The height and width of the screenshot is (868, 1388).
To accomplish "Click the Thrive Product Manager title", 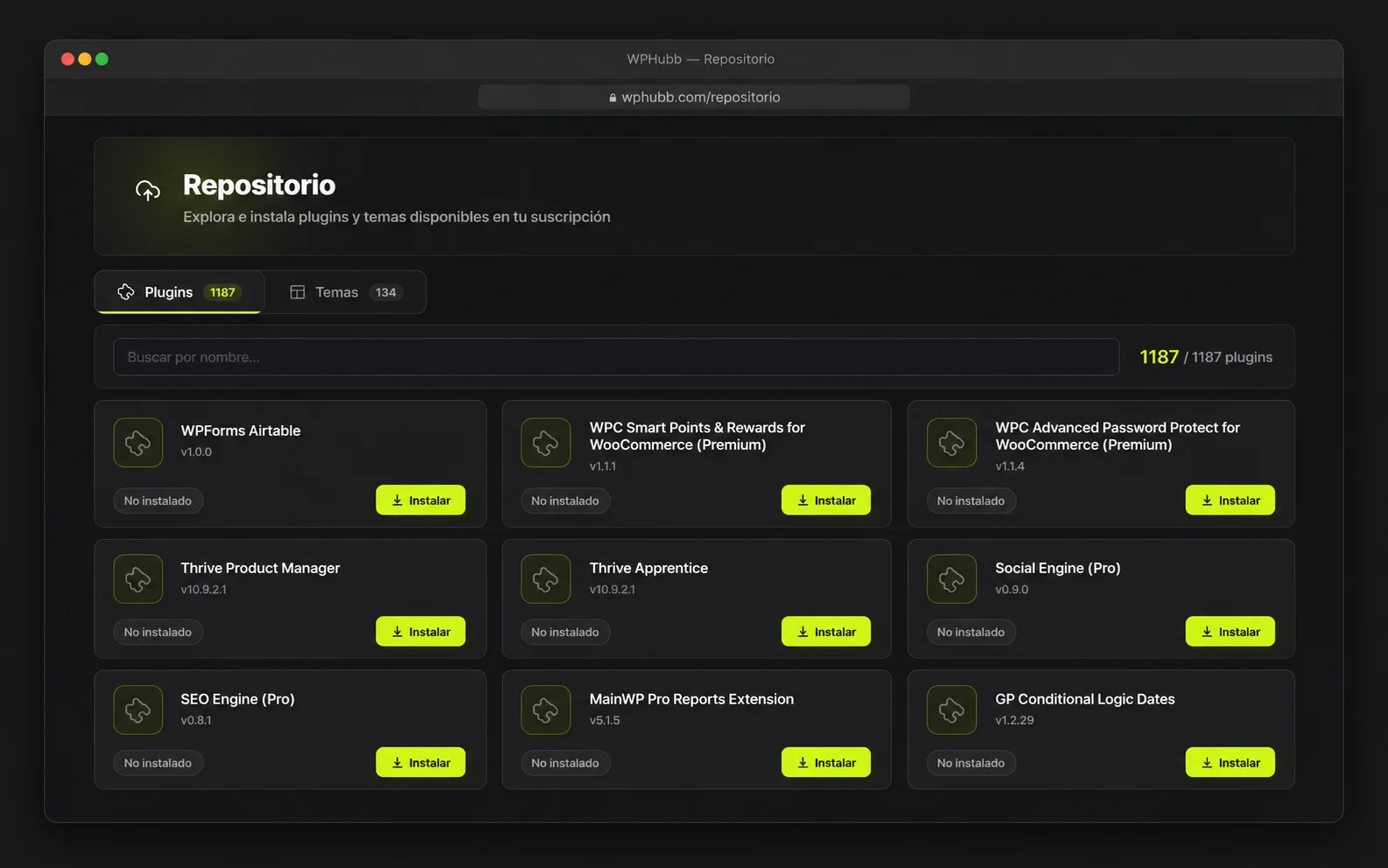I will (x=260, y=568).
